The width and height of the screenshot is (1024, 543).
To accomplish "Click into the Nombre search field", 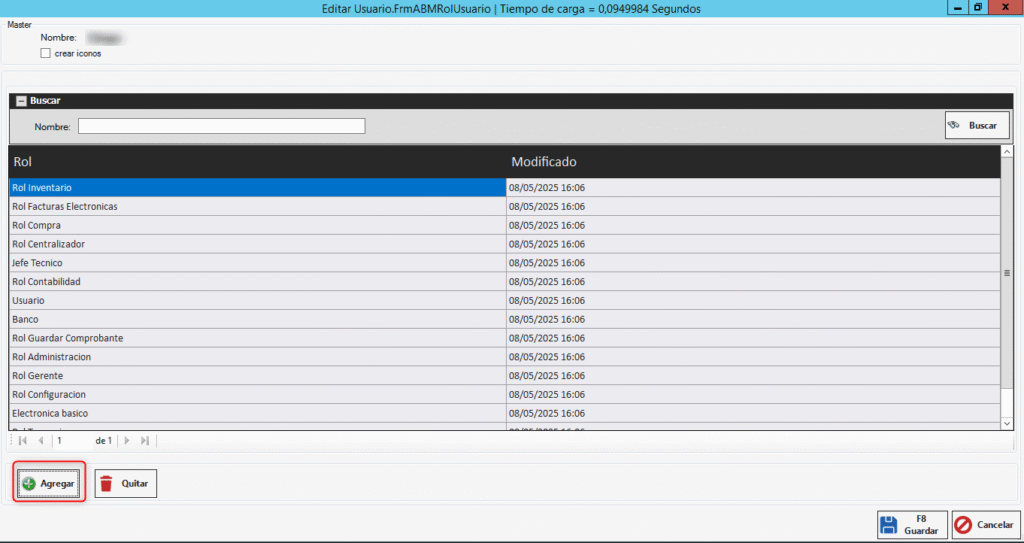I will pos(221,126).
